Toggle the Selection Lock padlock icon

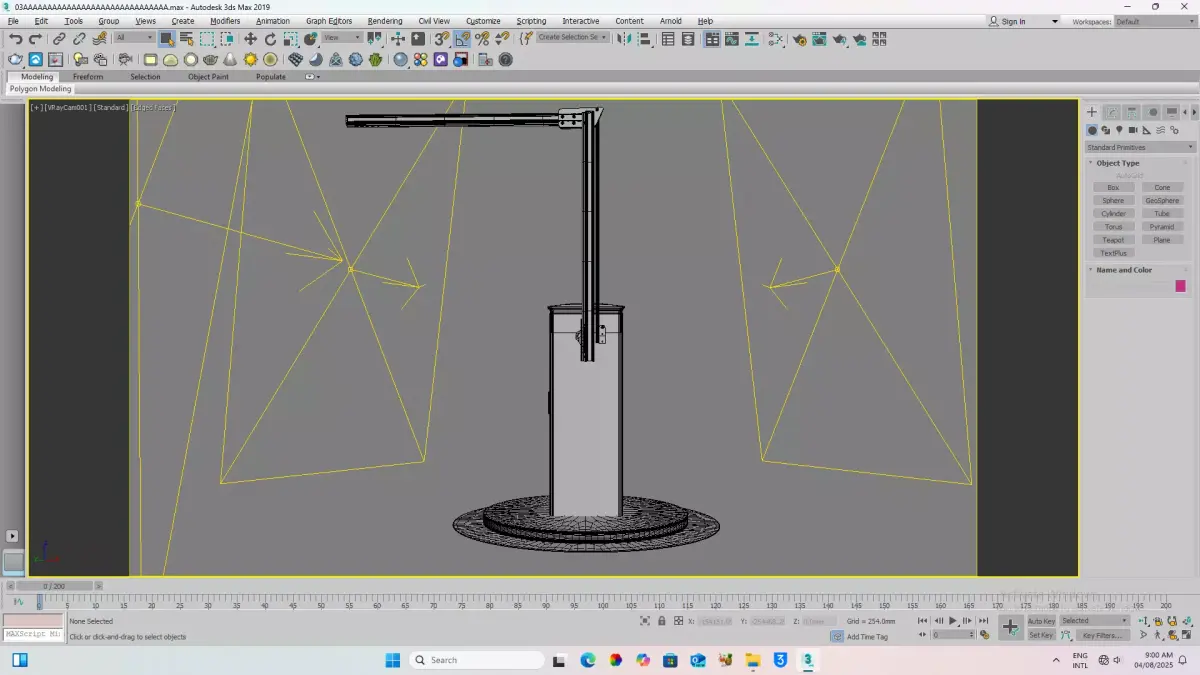point(662,621)
